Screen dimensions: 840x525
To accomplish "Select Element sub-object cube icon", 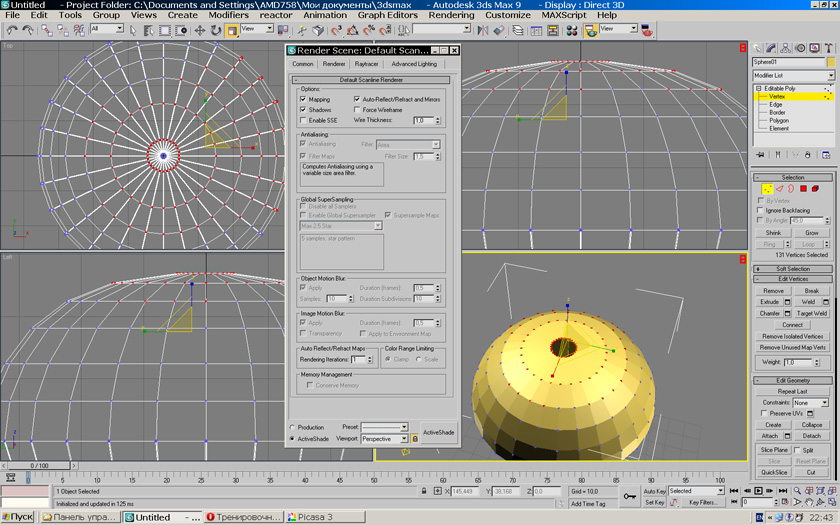I will 816,188.
